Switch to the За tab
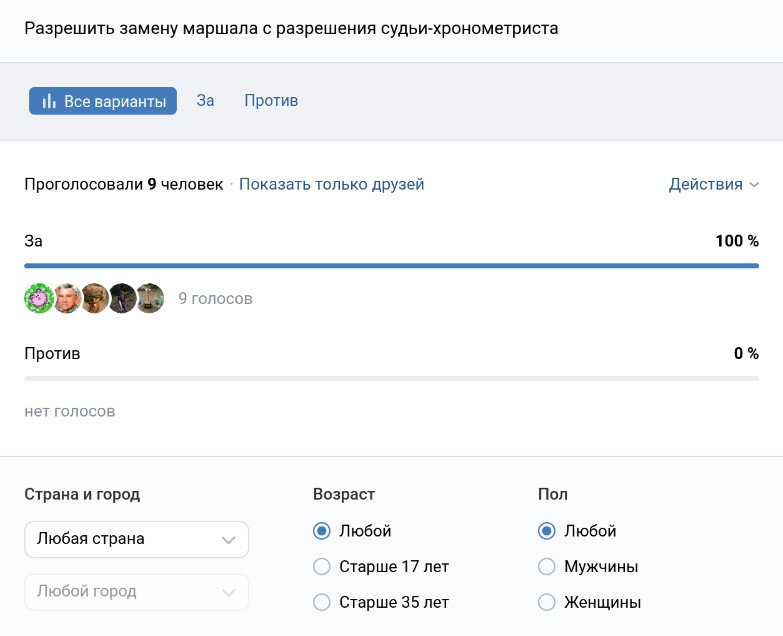The width and height of the screenshot is (783, 636). [x=205, y=101]
